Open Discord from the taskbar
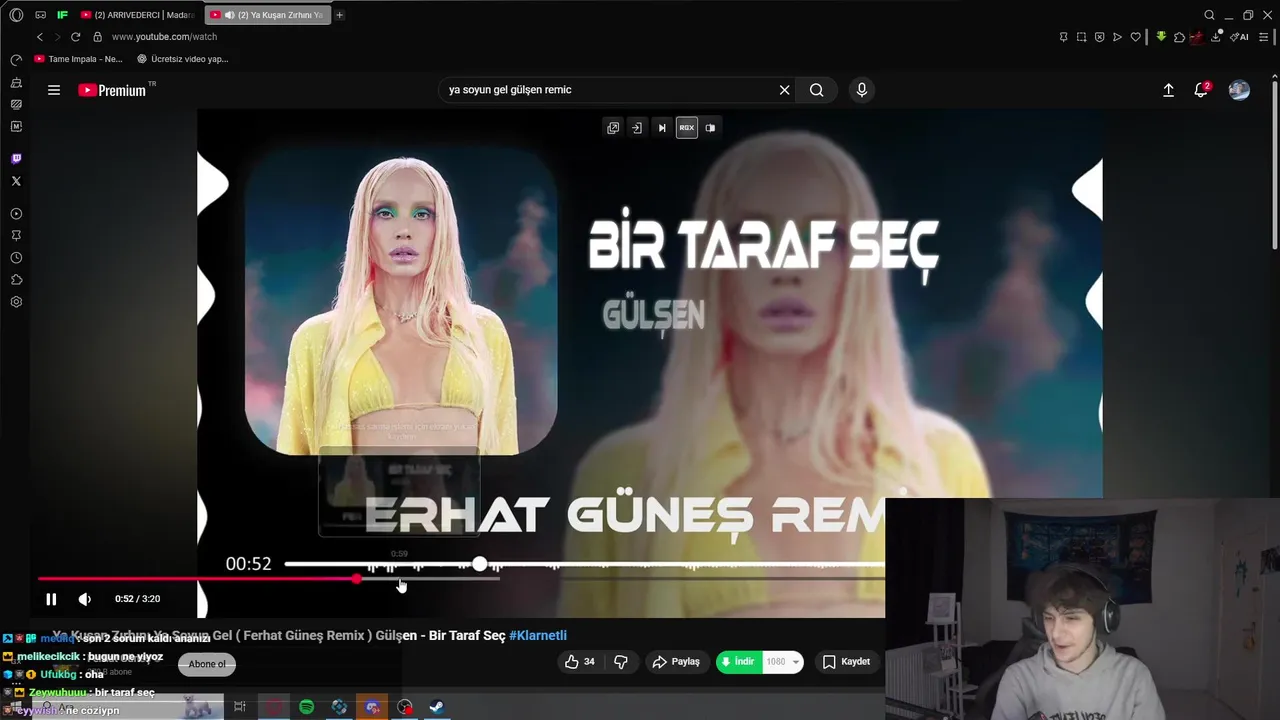1280x720 pixels. click(x=372, y=707)
